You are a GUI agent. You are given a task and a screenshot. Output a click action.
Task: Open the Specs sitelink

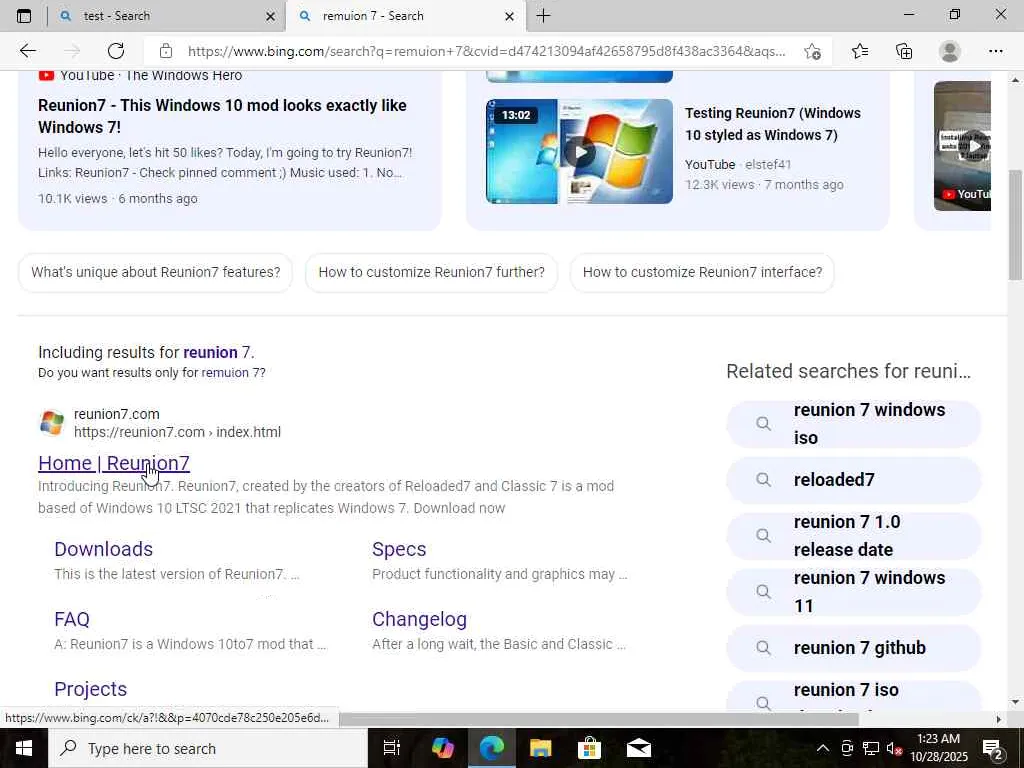click(399, 549)
